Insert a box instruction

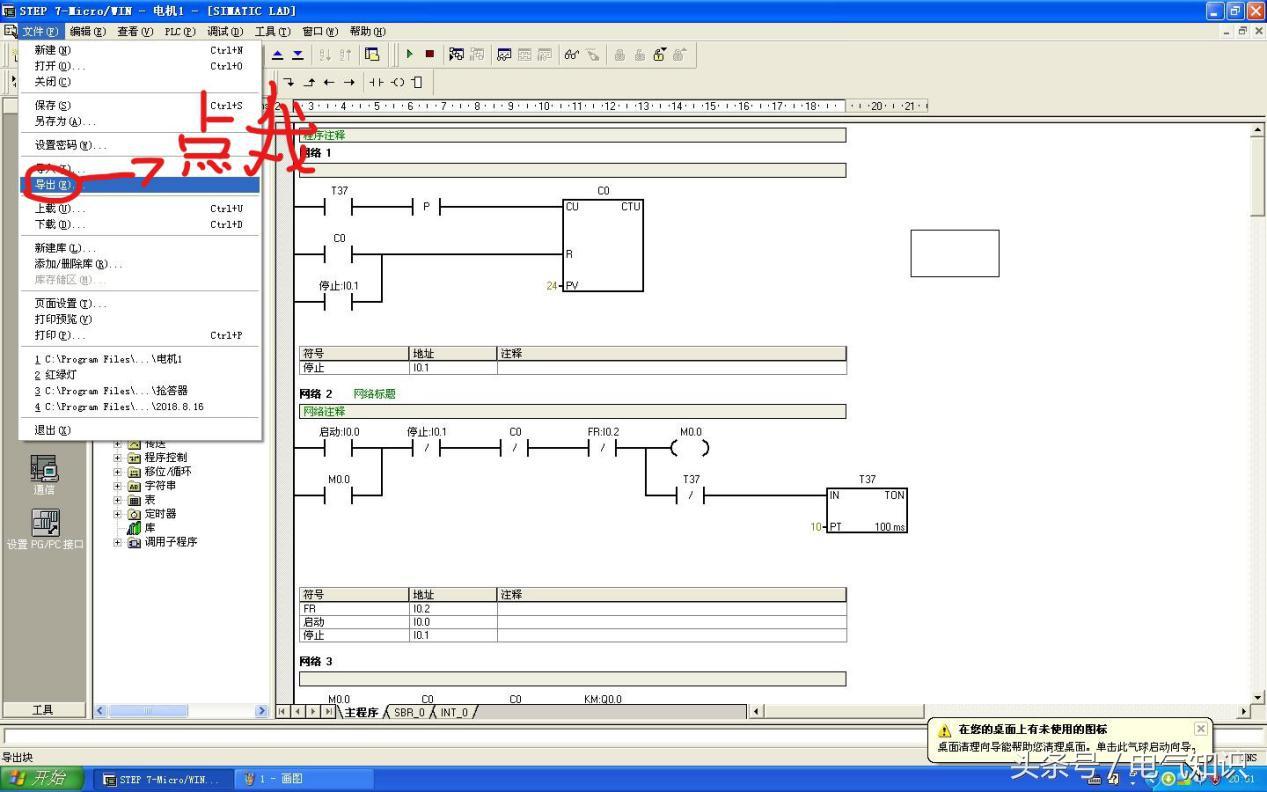tap(416, 82)
